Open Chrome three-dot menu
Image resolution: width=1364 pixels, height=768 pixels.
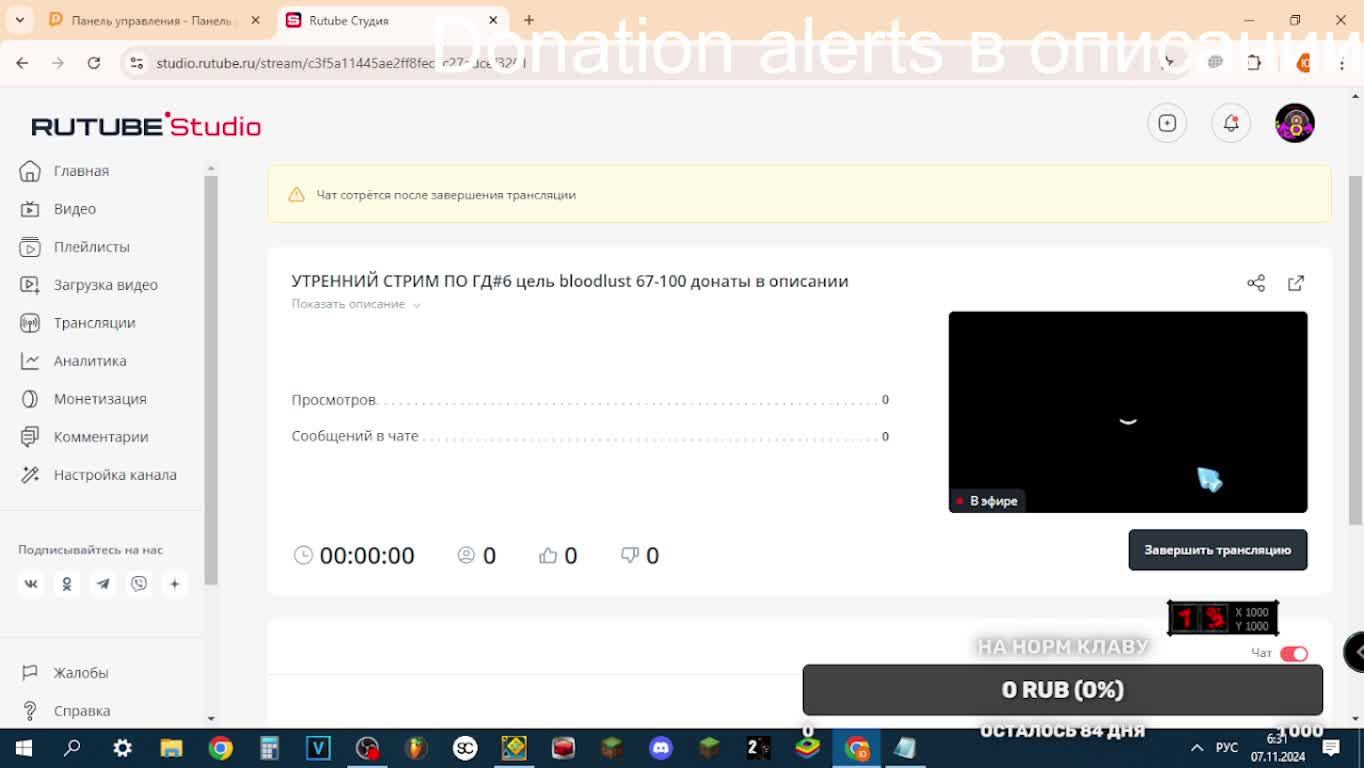click(1342, 63)
